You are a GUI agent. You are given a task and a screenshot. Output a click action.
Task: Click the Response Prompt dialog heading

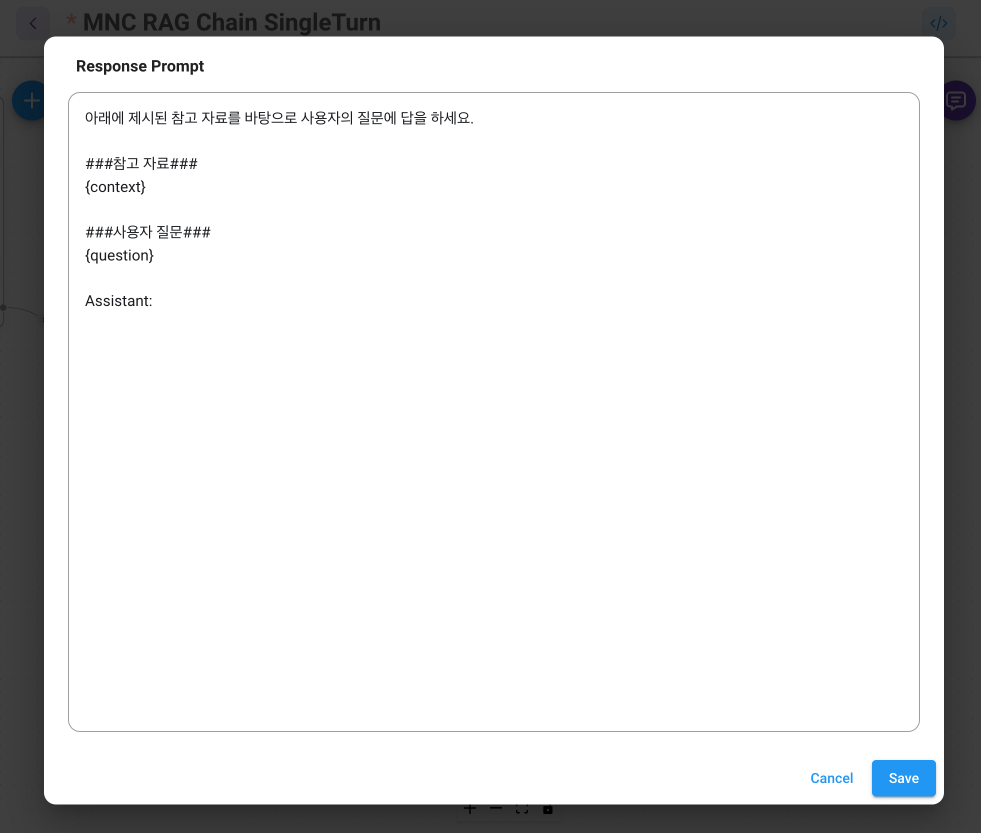(x=140, y=66)
